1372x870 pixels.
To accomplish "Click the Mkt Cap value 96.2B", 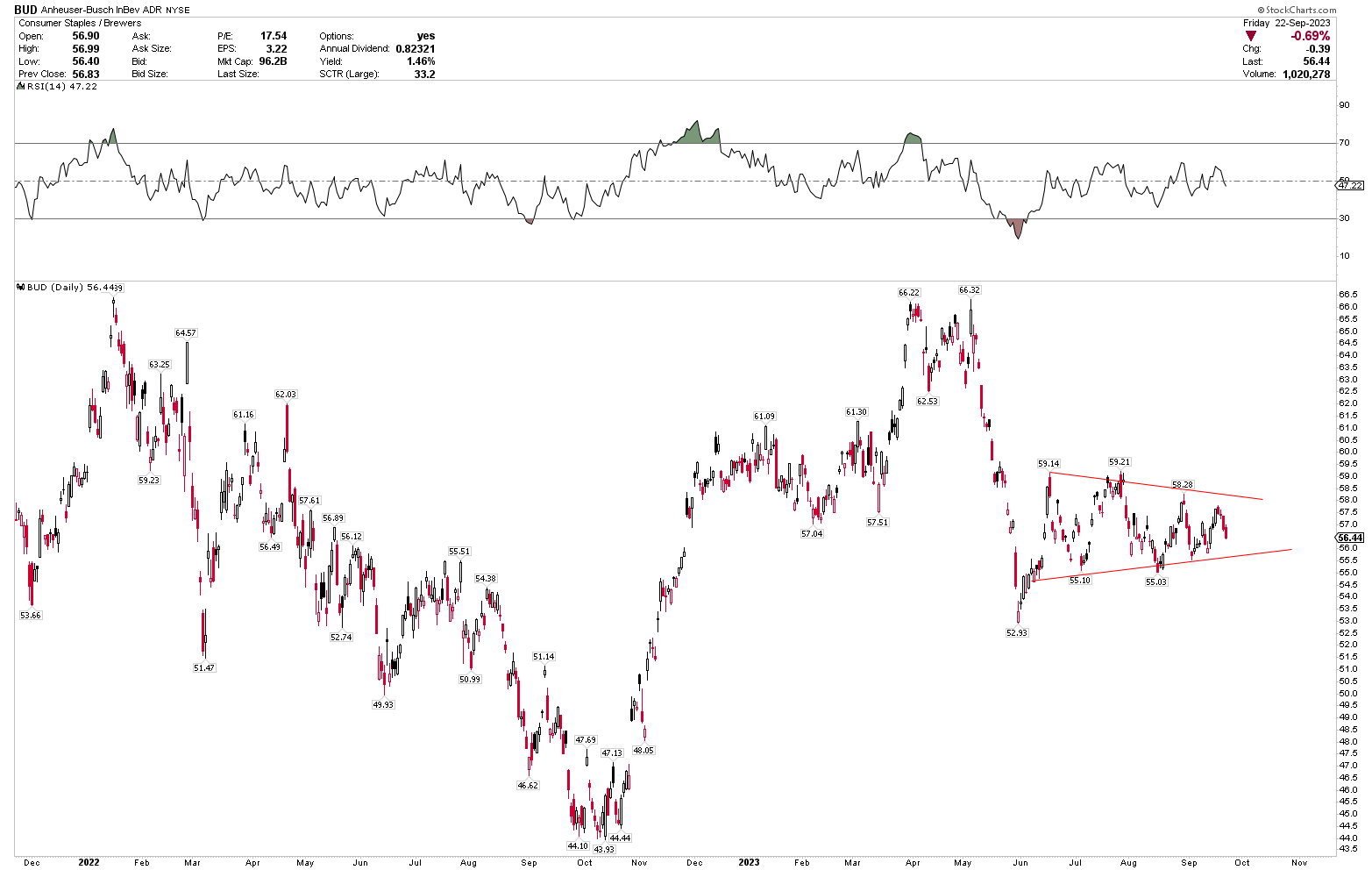I will tap(274, 61).
